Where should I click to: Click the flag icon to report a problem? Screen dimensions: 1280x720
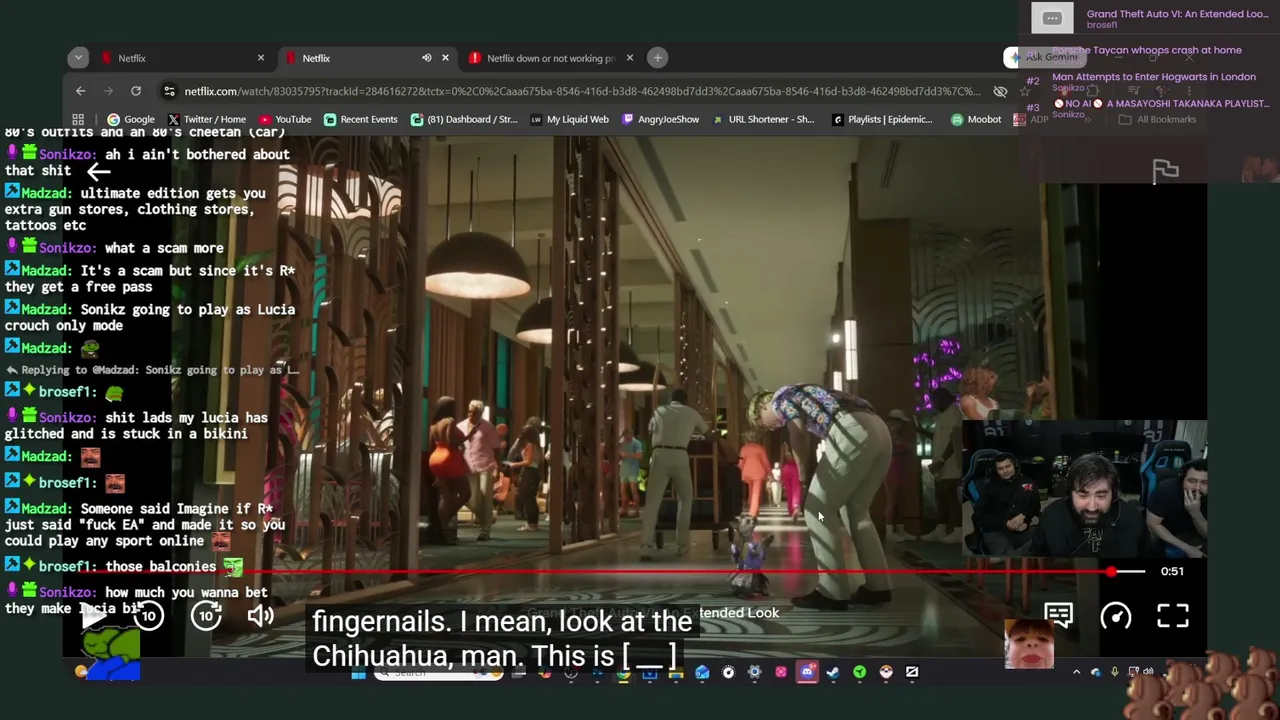pos(1165,172)
